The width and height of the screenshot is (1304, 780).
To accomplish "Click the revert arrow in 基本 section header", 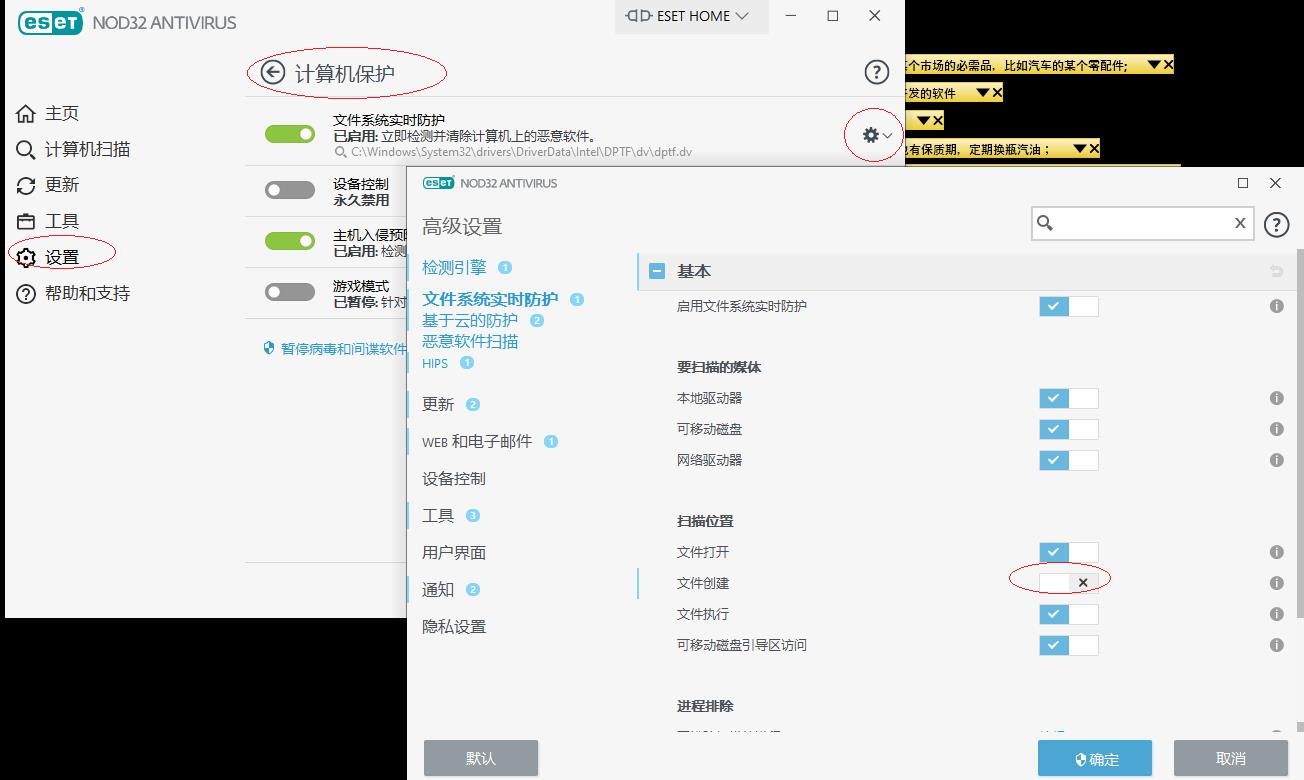I will (x=1276, y=271).
